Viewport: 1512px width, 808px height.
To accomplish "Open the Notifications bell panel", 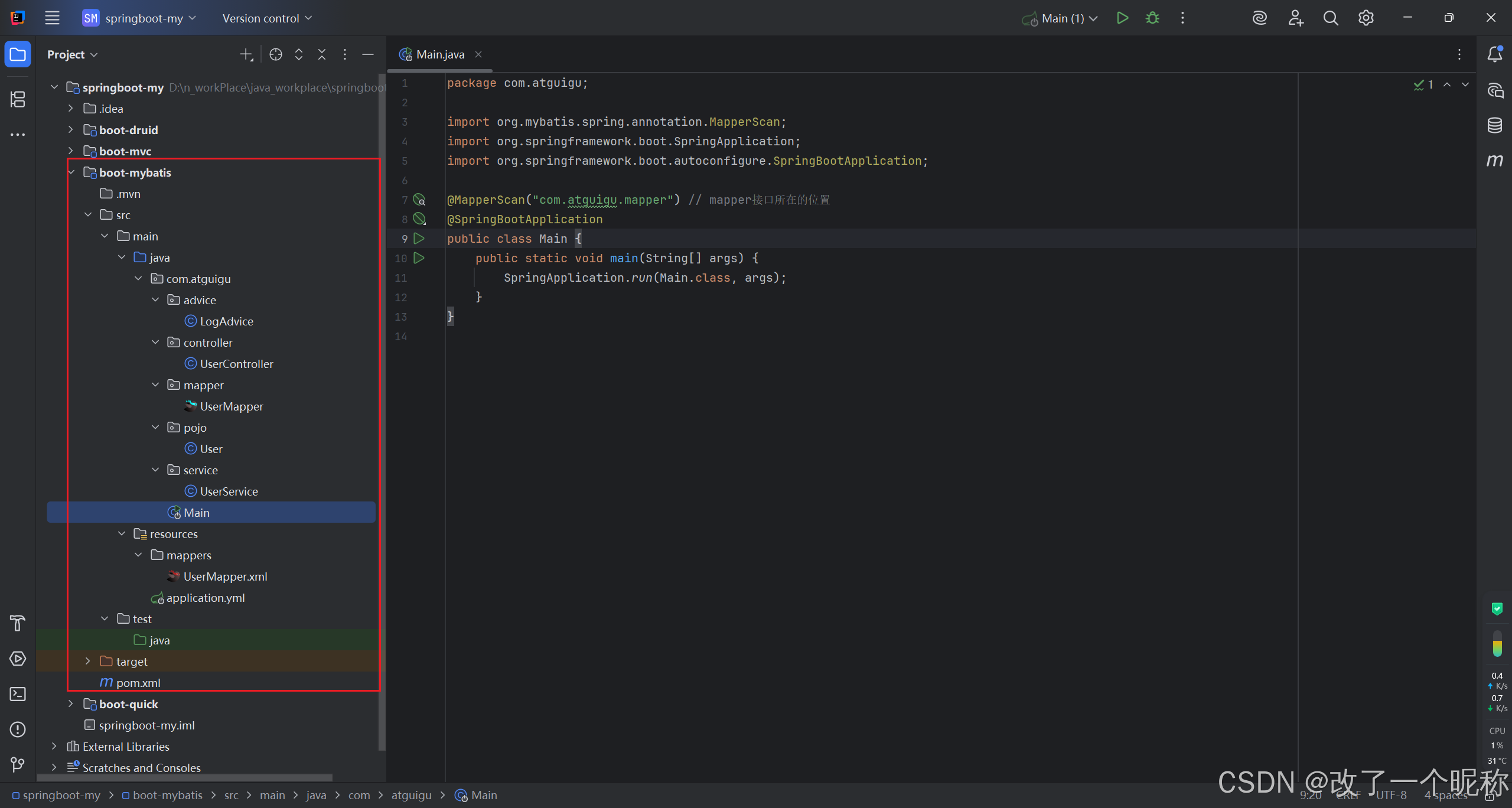I will click(x=1494, y=54).
